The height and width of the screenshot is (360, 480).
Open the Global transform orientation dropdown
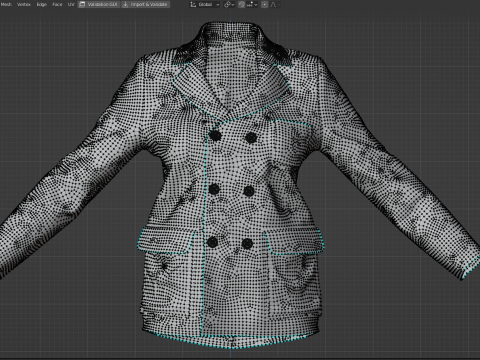204,4
